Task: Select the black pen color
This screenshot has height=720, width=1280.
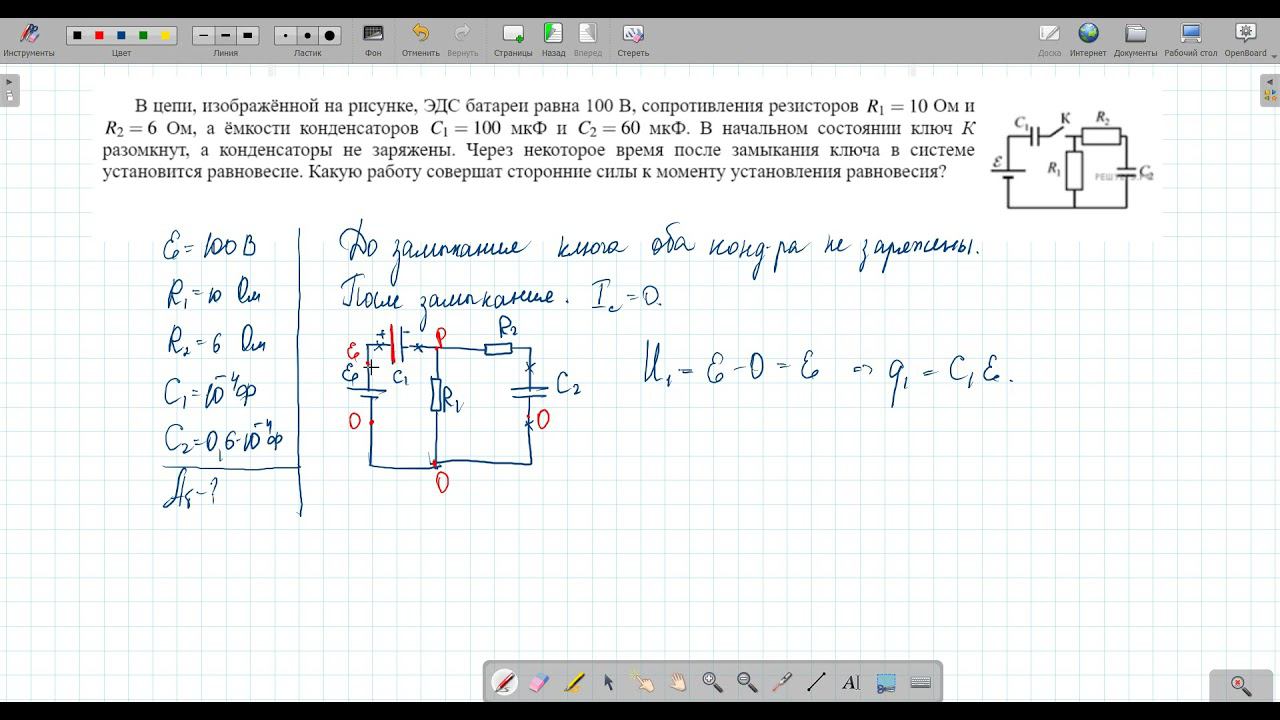Action: (x=78, y=36)
